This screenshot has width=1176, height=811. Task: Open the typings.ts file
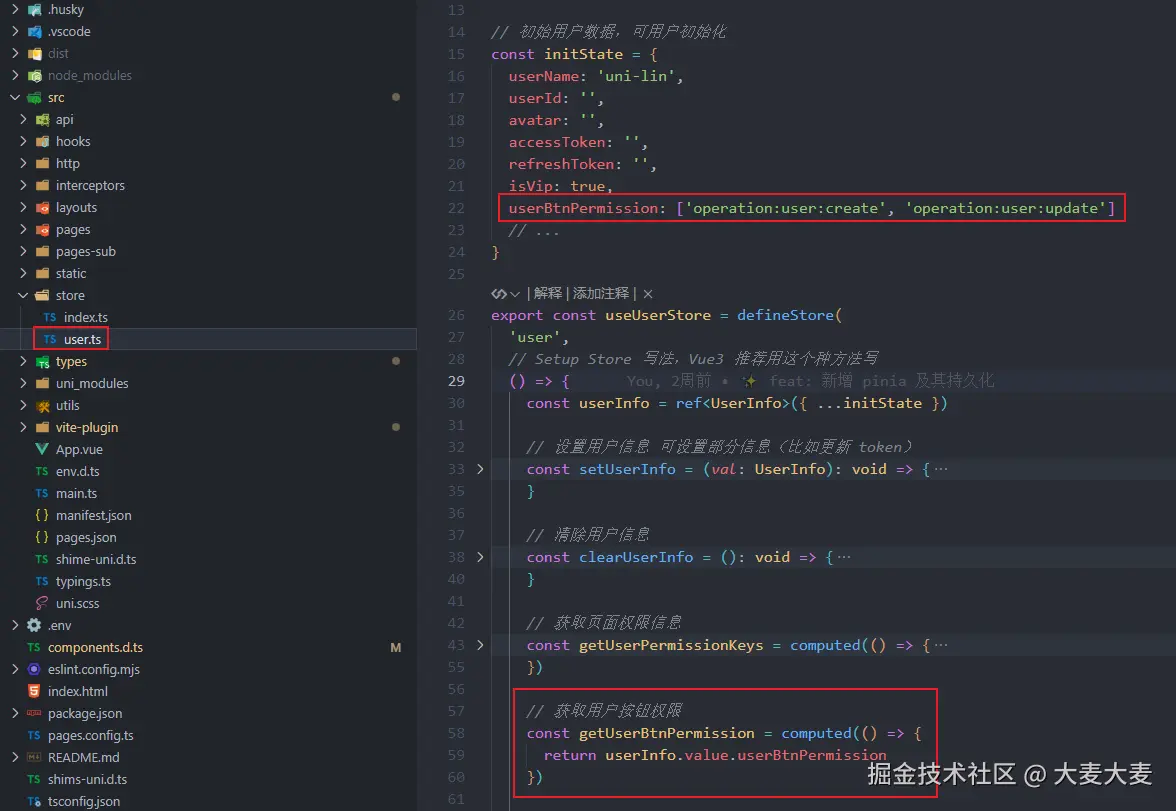(82, 581)
